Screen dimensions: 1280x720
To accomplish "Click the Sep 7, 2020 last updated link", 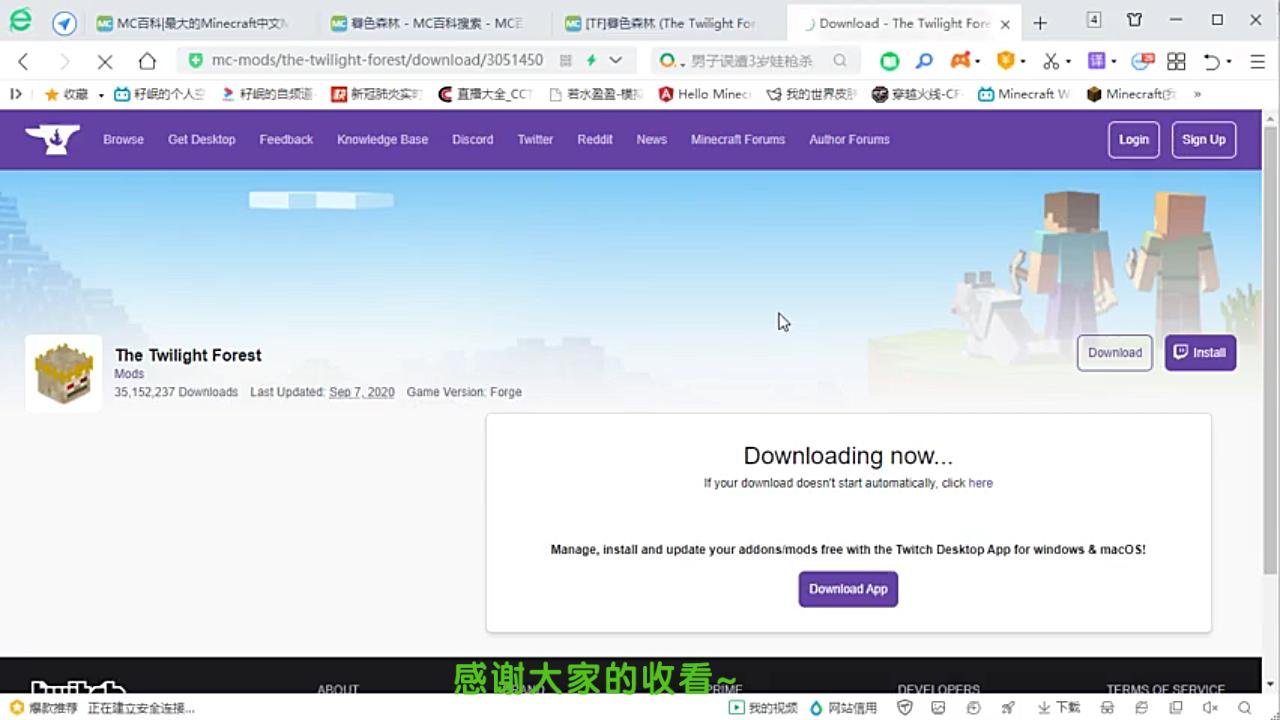I will coord(362,392).
